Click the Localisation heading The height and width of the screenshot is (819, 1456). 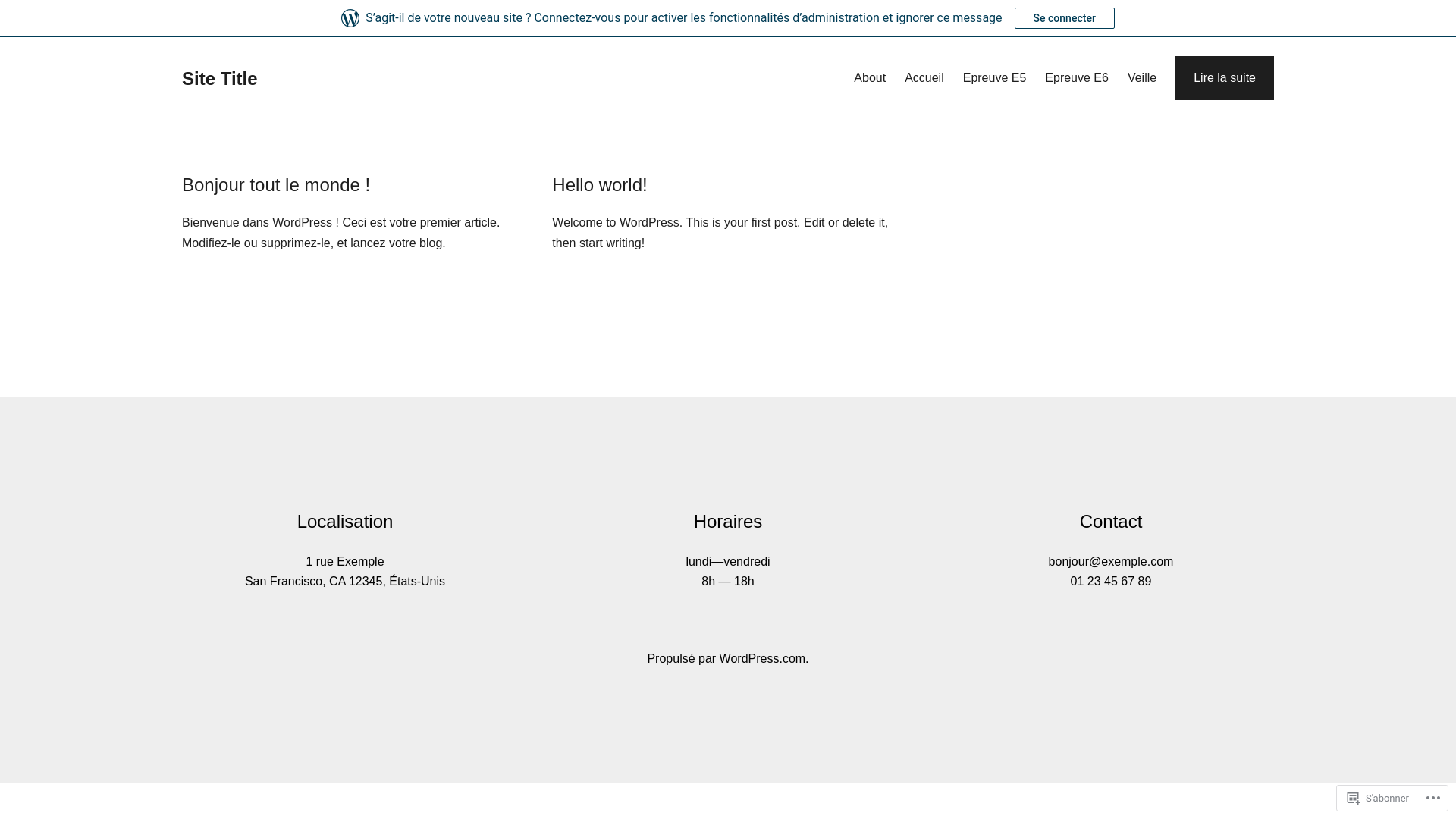(x=344, y=522)
